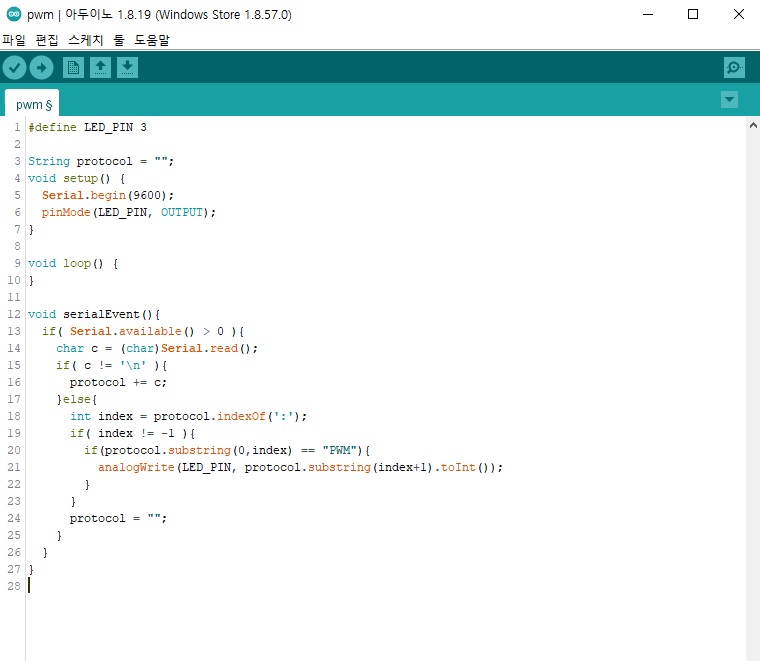Click on 'protocol = "";' on line 24
The width and height of the screenshot is (760, 661).
point(118,518)
